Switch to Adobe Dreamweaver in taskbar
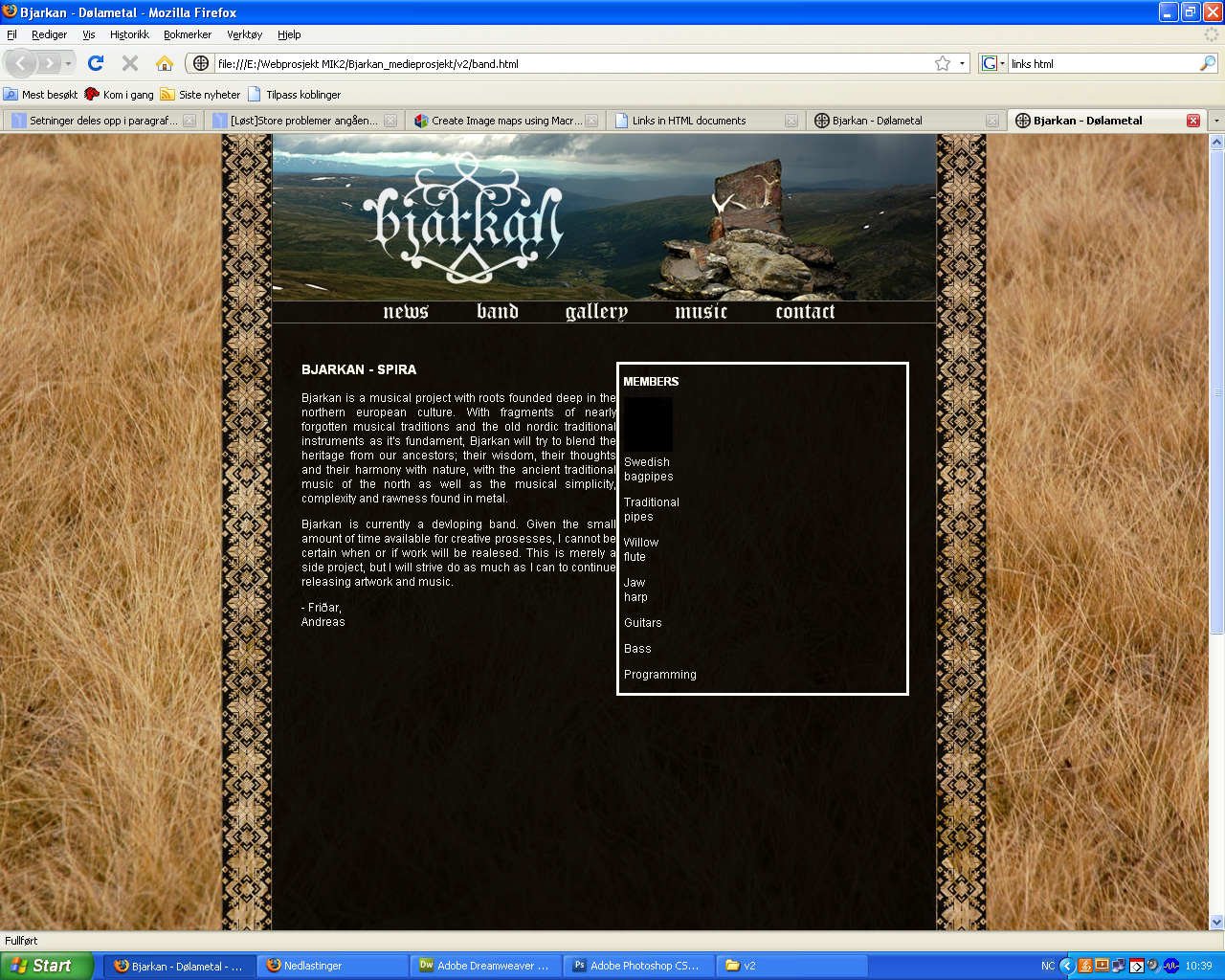The image size is (1225, 980). 486,966
